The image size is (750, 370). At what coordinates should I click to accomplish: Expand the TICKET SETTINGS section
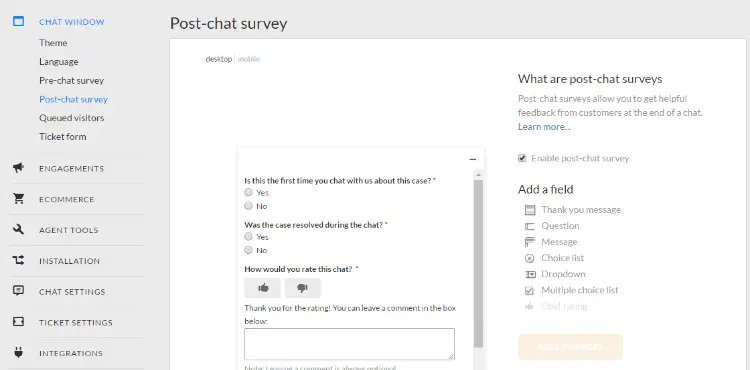tap(76, 323)
